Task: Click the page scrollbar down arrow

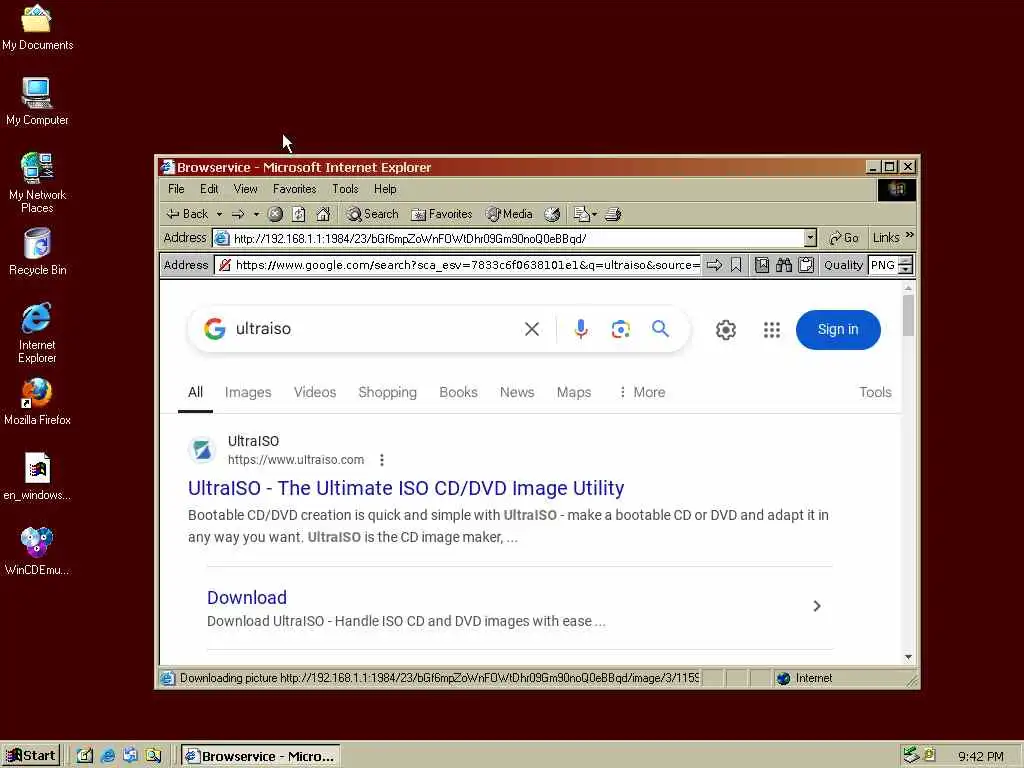Action: click(908, 657)
